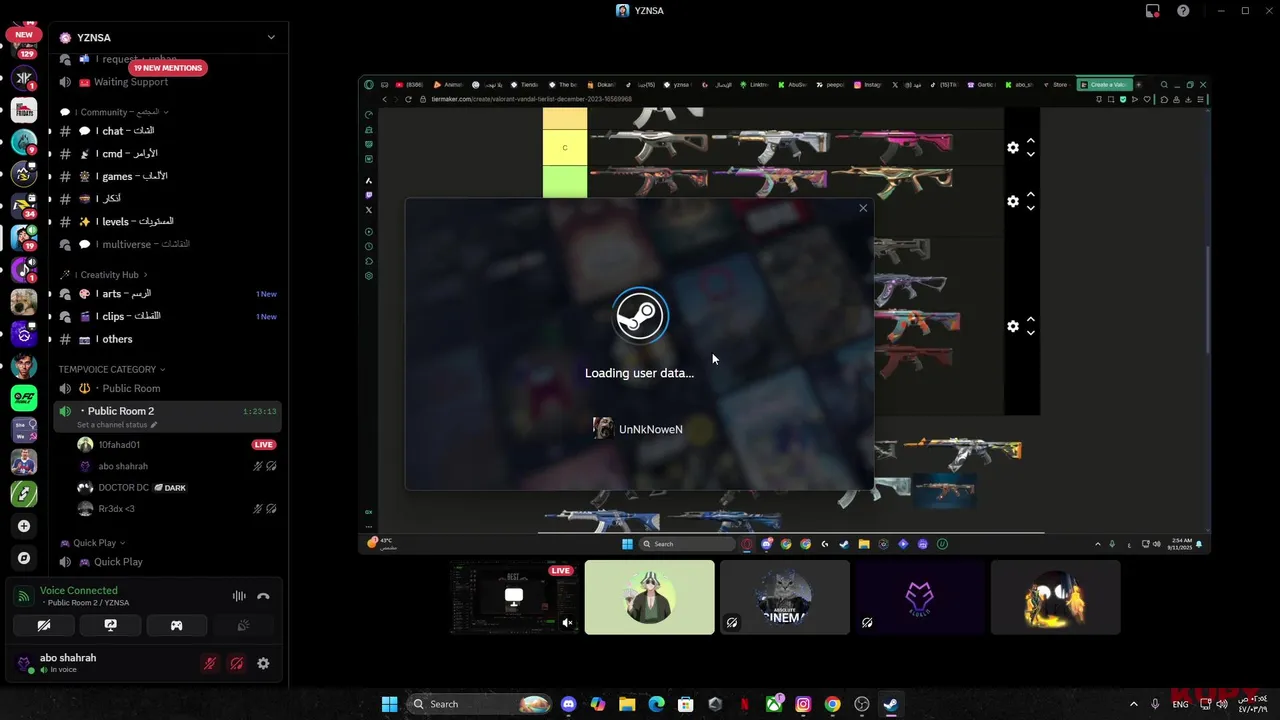Viewport: 1280px width, 720px height.
Task: Open server icon with 19 badge
Action: (x=24, y=238)
